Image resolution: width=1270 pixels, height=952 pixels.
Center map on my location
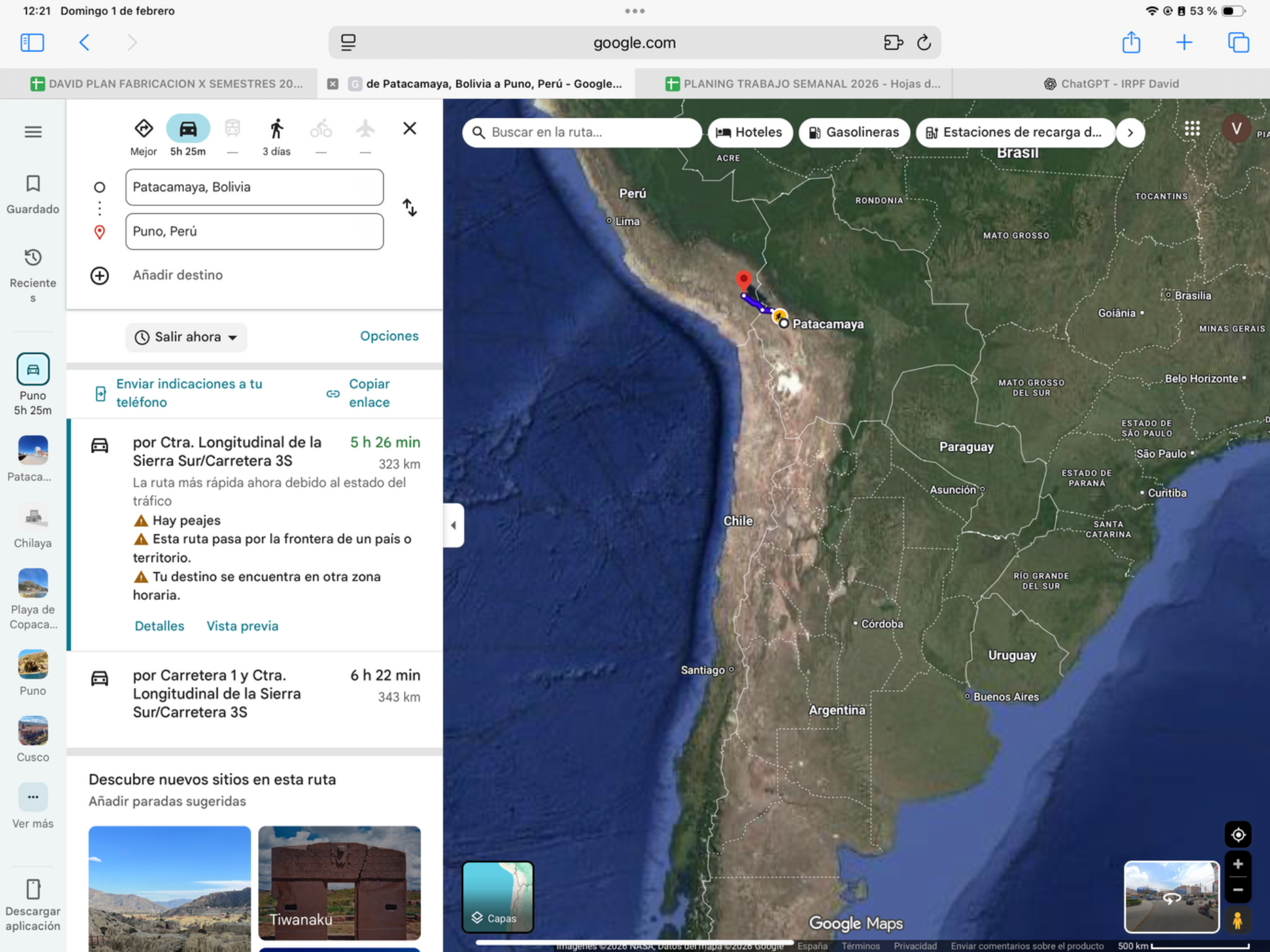coord(1238,834)
